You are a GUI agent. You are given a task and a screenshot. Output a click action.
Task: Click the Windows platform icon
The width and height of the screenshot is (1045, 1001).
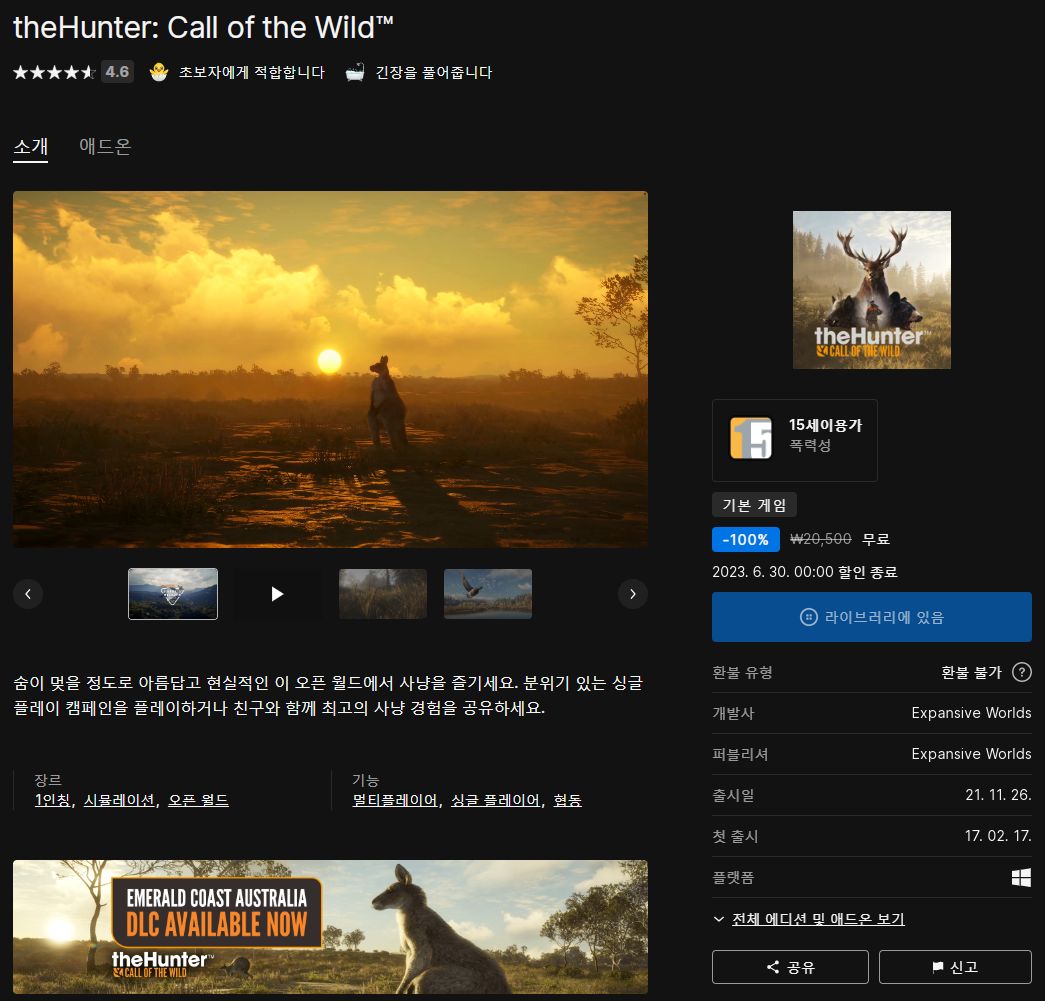[1021, 878]
